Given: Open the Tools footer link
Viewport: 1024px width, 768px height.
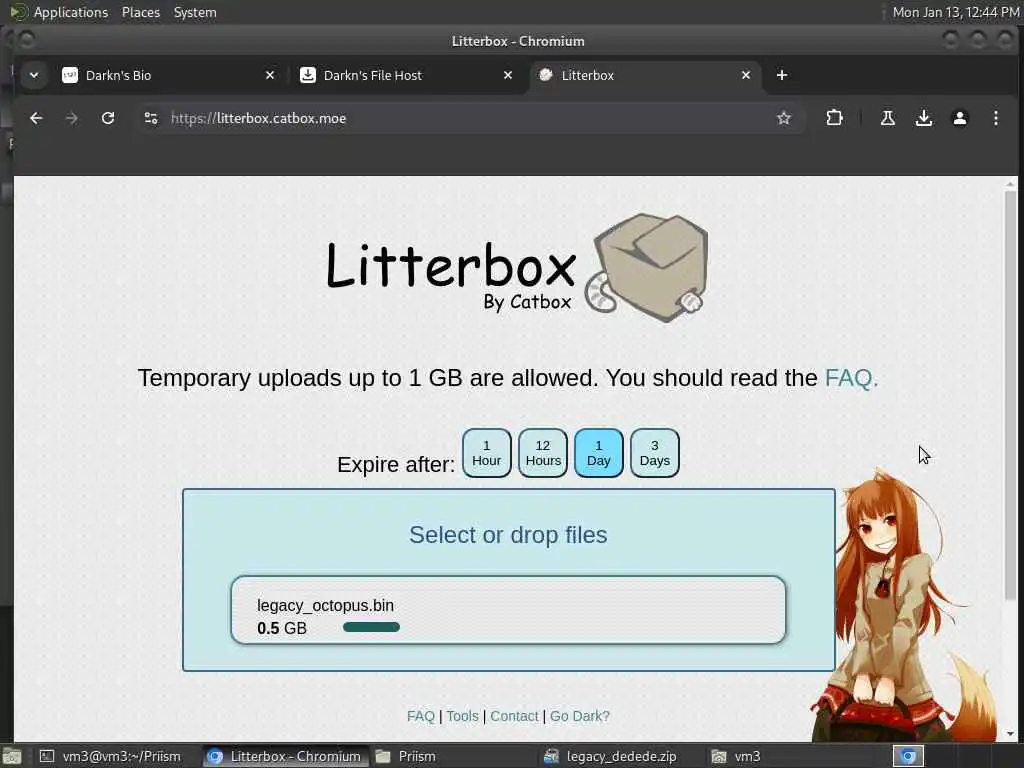Looking at the screenshot, I should 462,716.
